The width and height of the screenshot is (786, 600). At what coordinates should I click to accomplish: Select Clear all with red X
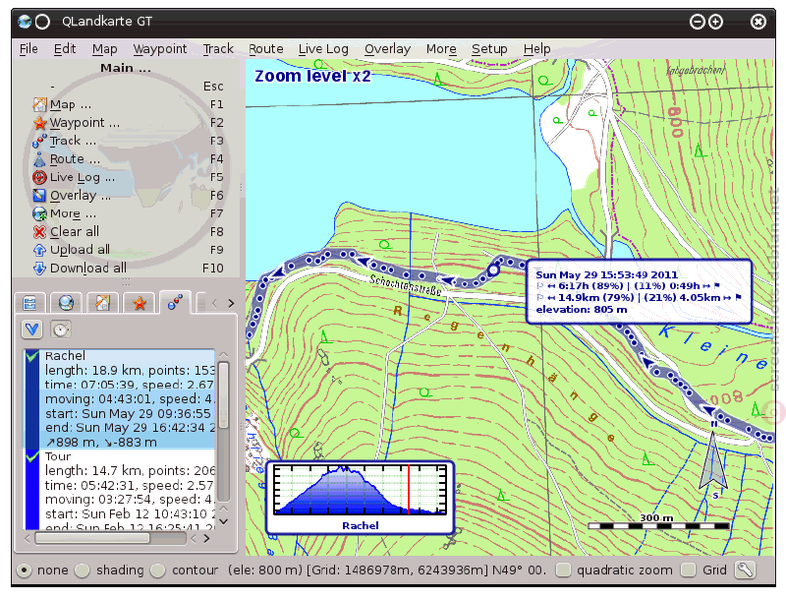pos(128,232)
